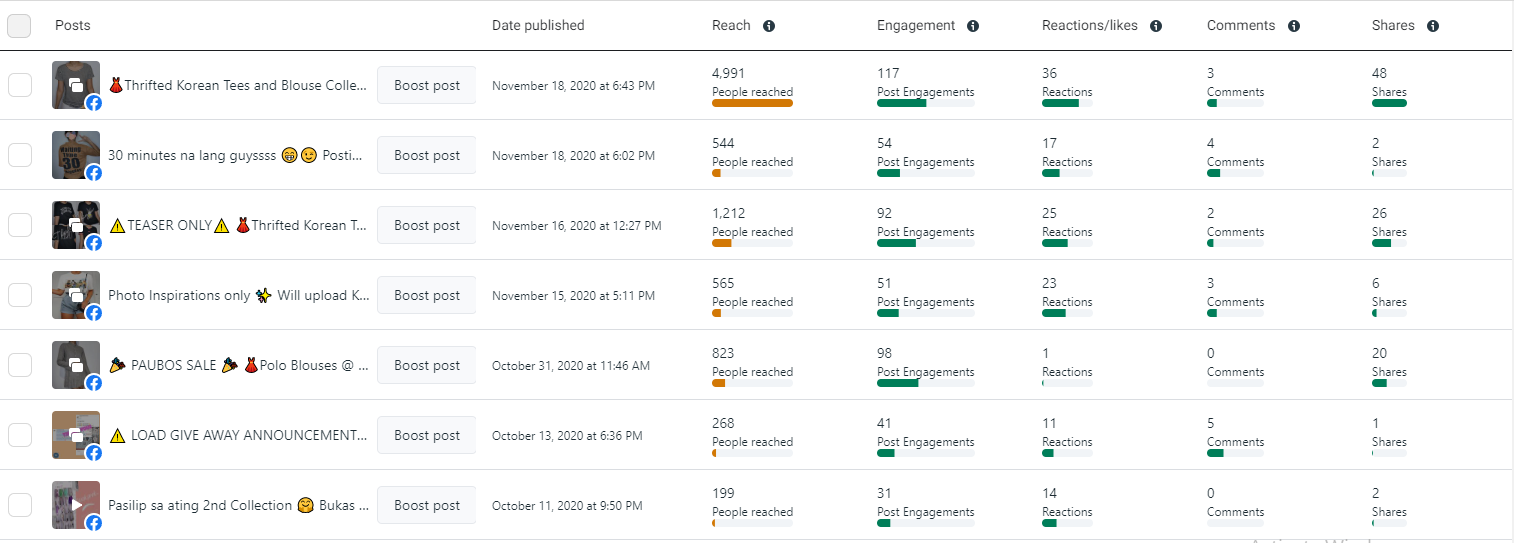Click the Reach info icon
1514x543 pixels.
[x=769, y=26]
